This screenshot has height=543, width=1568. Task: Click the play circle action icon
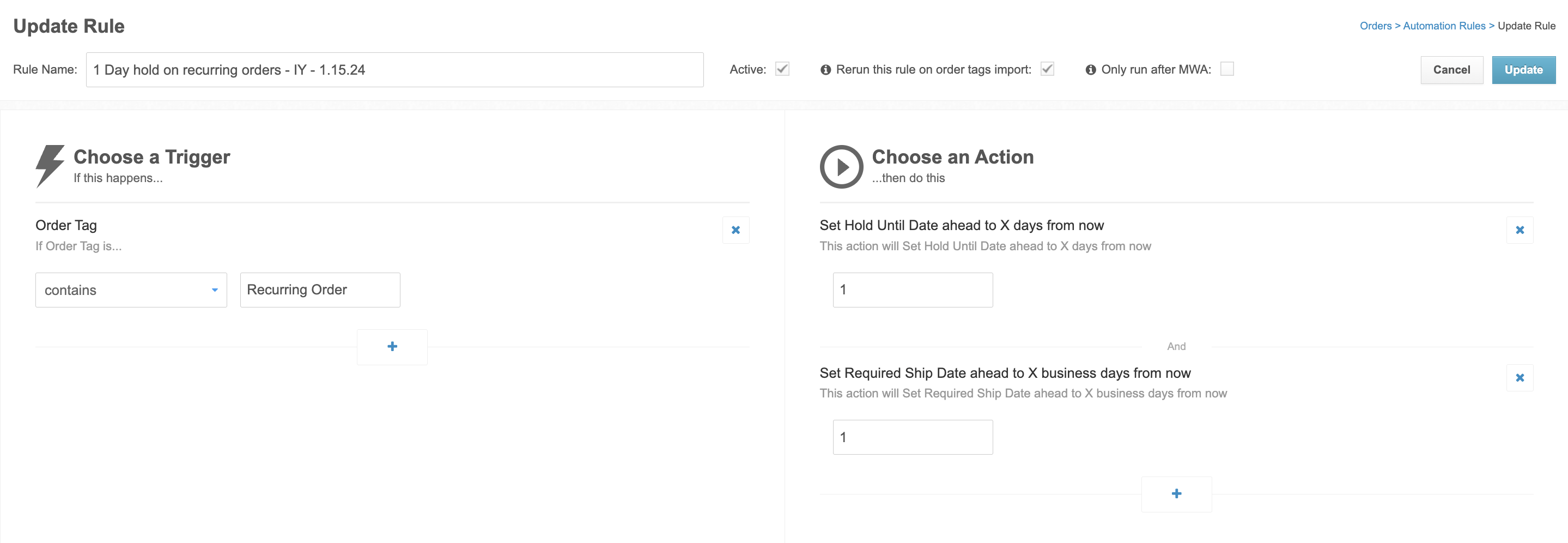coord(841,166)
